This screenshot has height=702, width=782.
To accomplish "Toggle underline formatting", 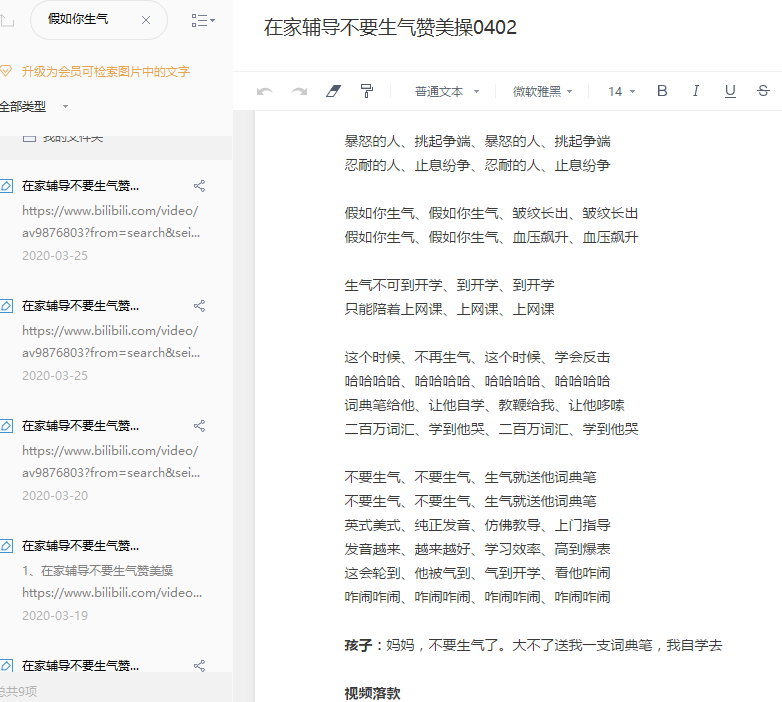I will [x=730, y=91].
